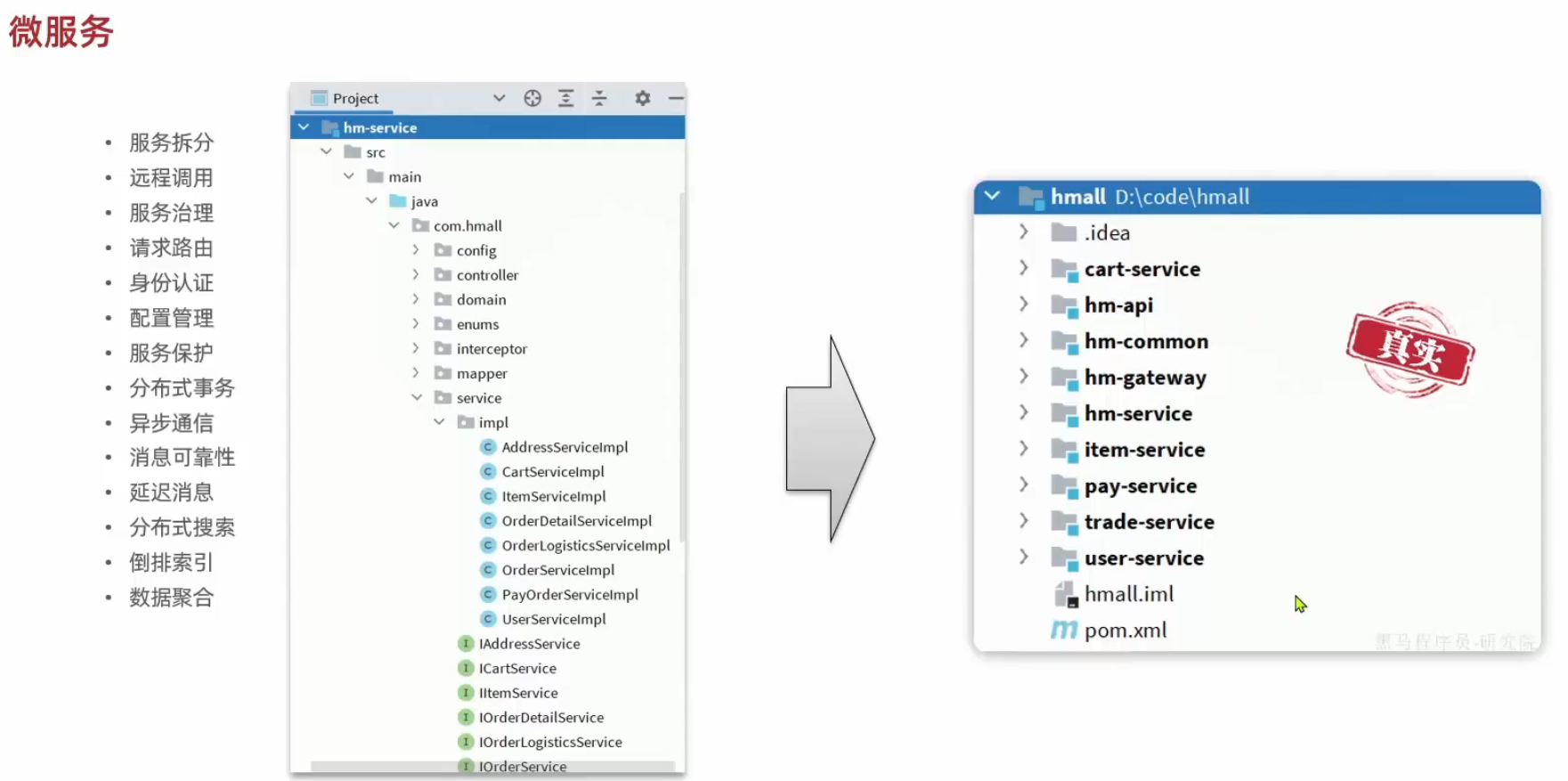Open the Project view dropdown arrow

(x=499, y=98)
